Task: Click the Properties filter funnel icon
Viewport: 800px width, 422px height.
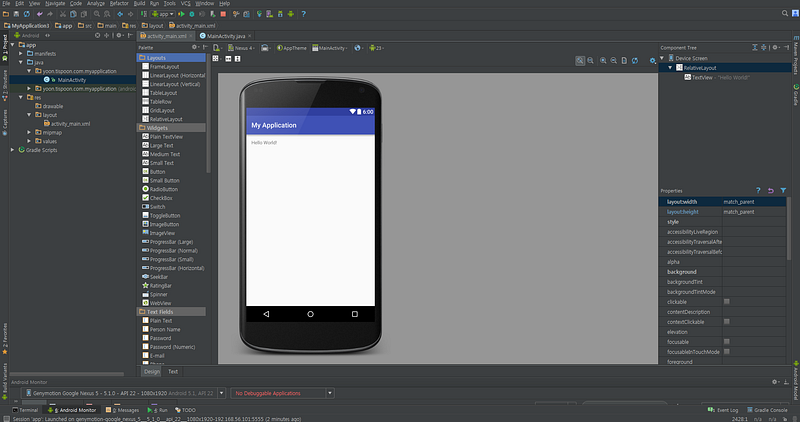Action: click(783, 190)
